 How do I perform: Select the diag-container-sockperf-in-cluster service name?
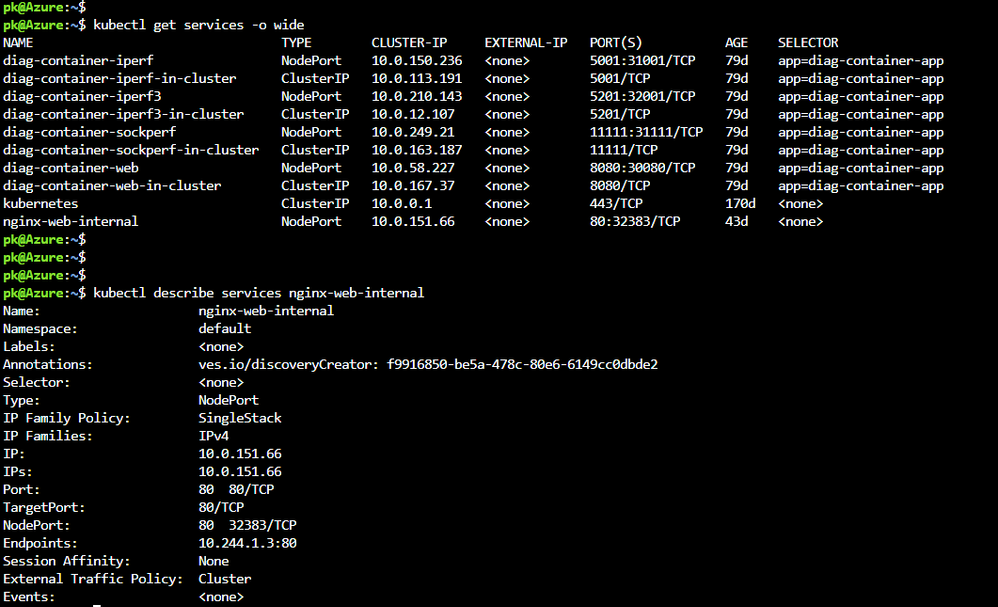coord(131,150)
